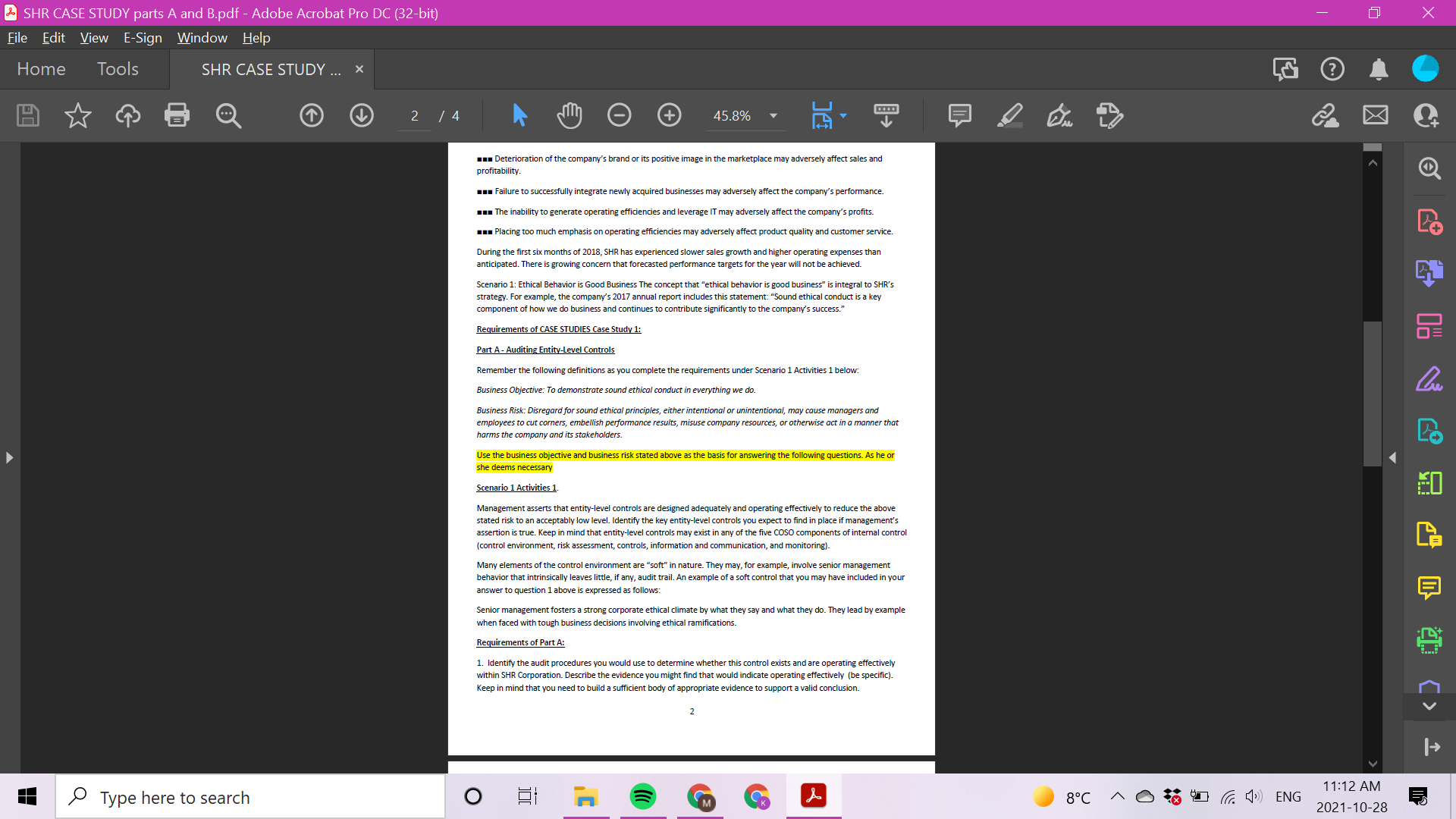
Task: Open the Fill & Sign pen tool
Action: pyautogui.click(x=1059, y=115)
